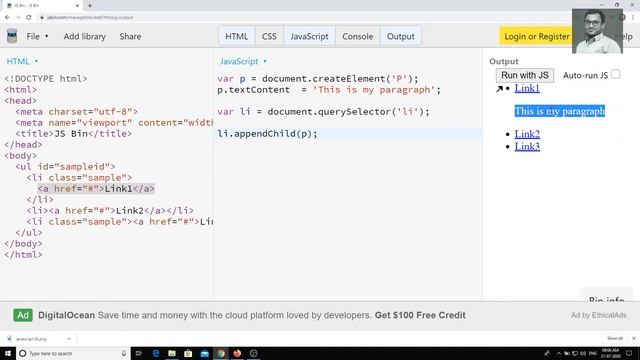Click the querySelector('li') code line

point(323,112)
